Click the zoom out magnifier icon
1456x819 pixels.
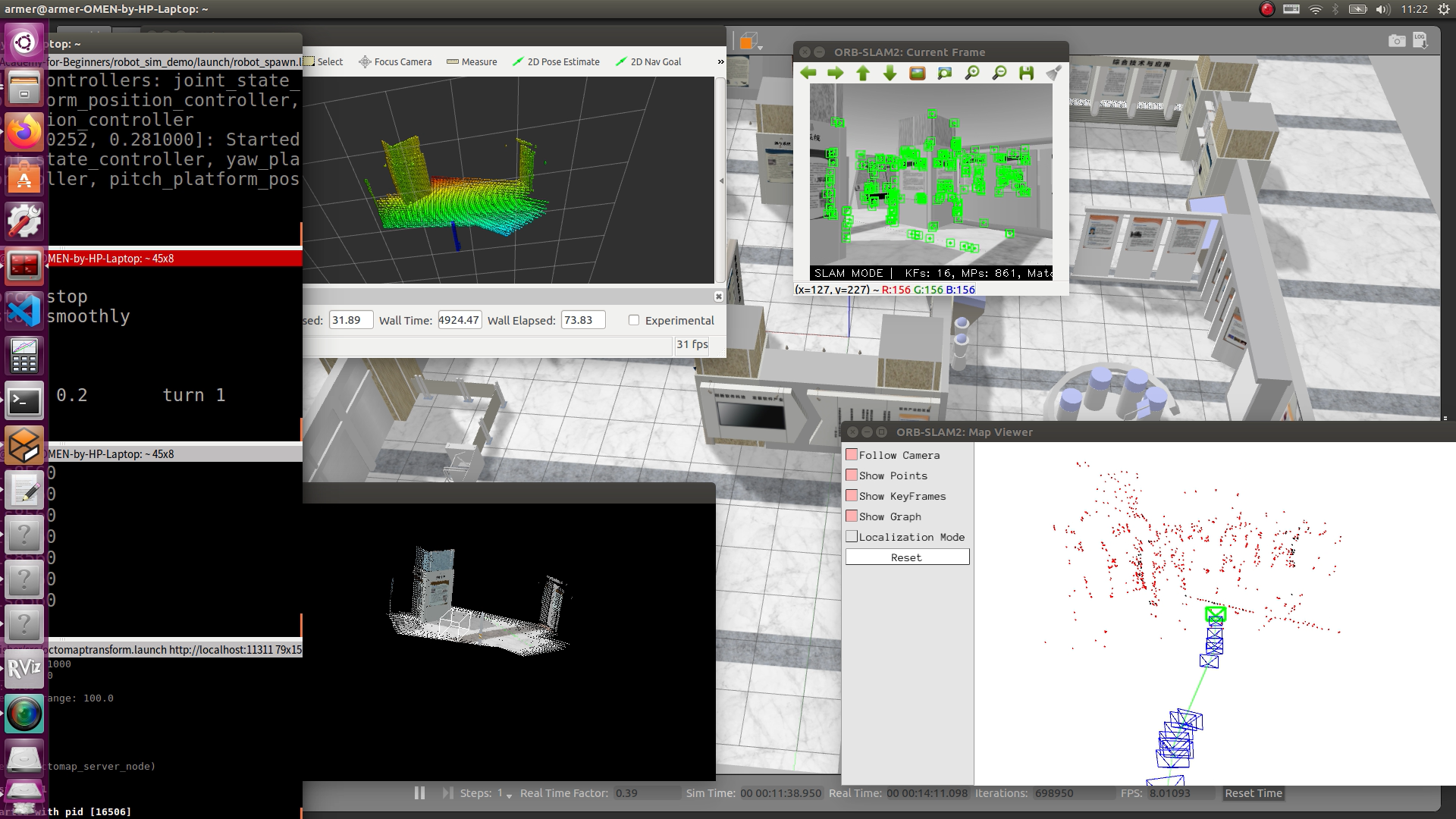tap(999, 74)
